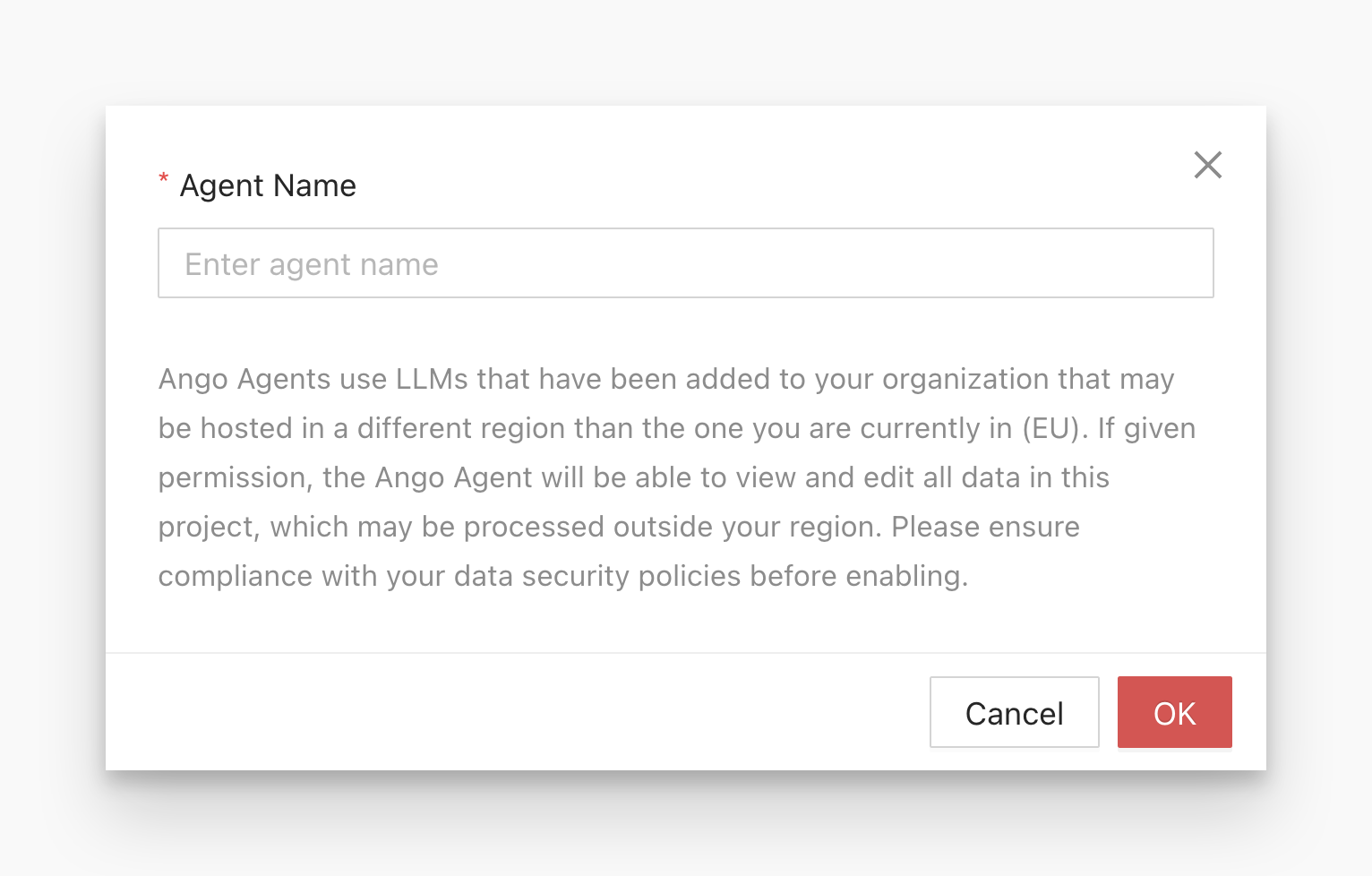Click the data security warning paragraph

564,576
